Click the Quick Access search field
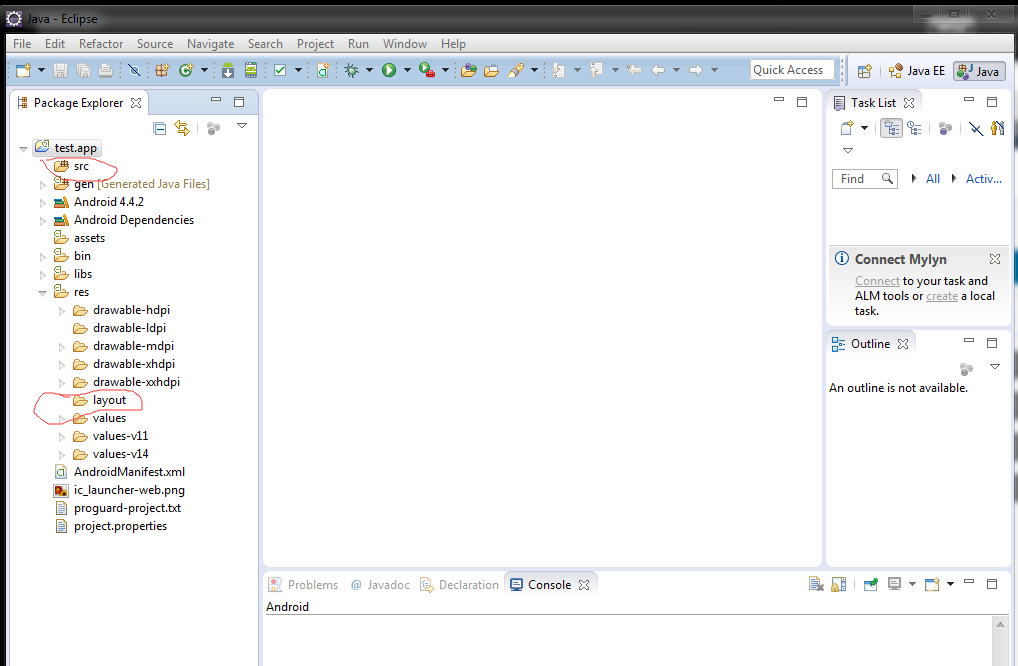The height and width of the screenshot is (666, 1018). point(792,70)
